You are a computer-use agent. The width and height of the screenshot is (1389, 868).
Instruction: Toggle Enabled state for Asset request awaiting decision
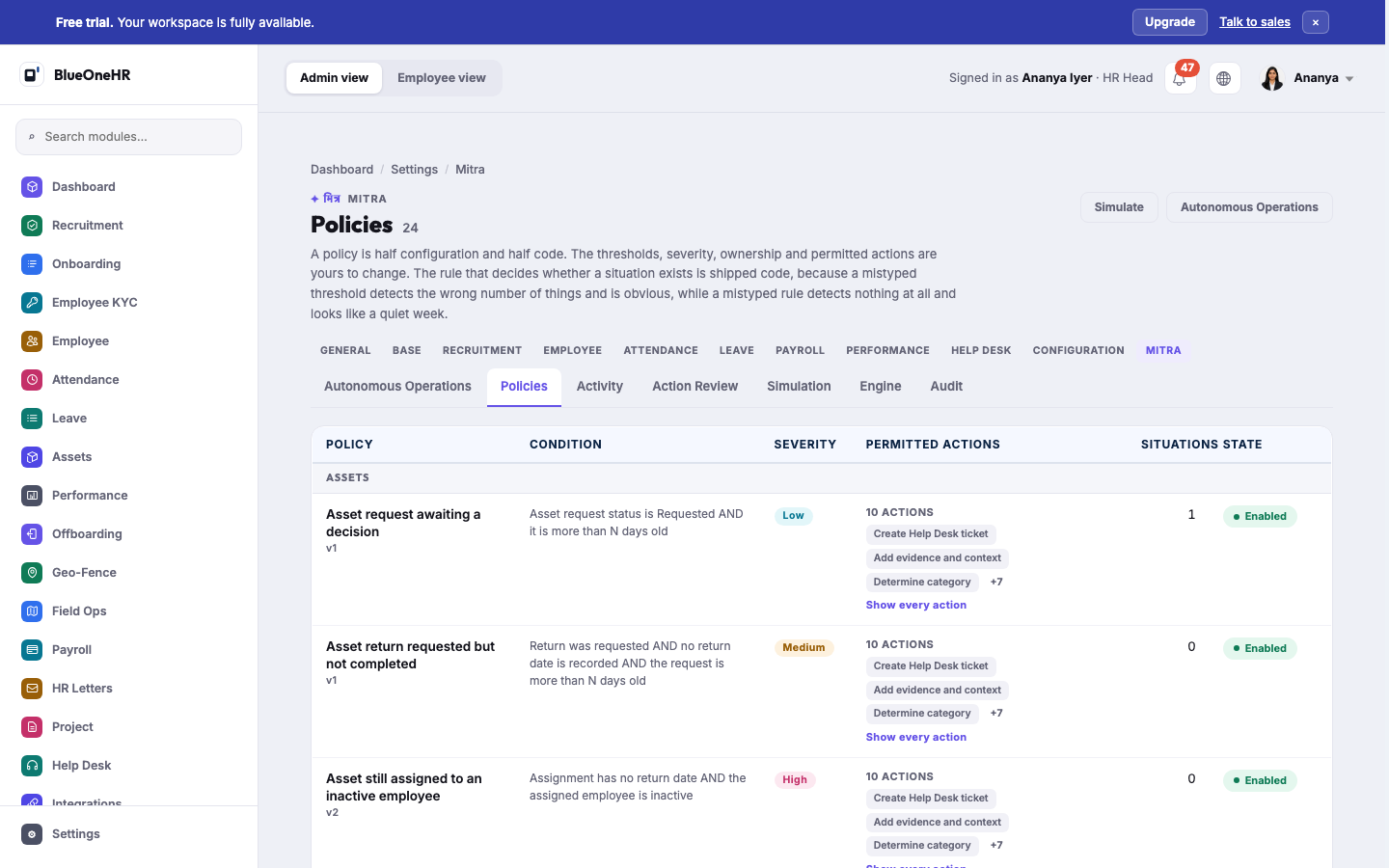tap(1260, 516)
